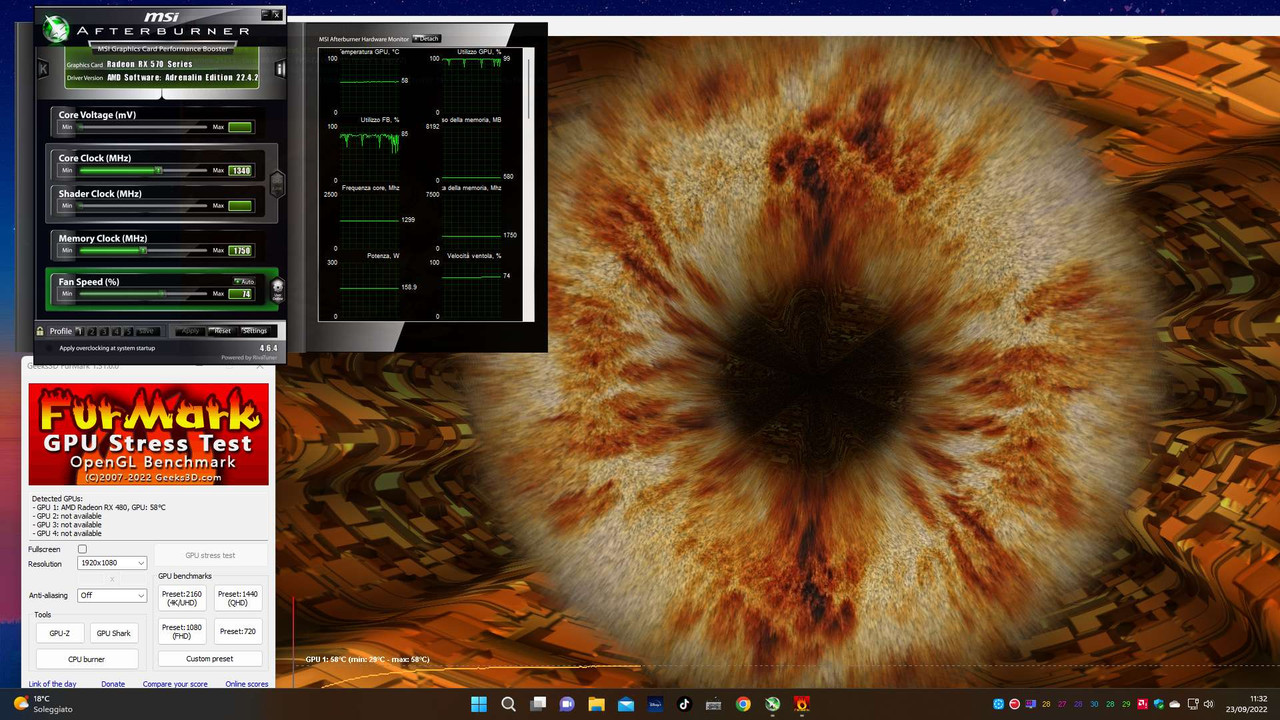Click the Temperatura GPU graph
The width and height of the screenshot is (1280, 720).
[370, 85]
